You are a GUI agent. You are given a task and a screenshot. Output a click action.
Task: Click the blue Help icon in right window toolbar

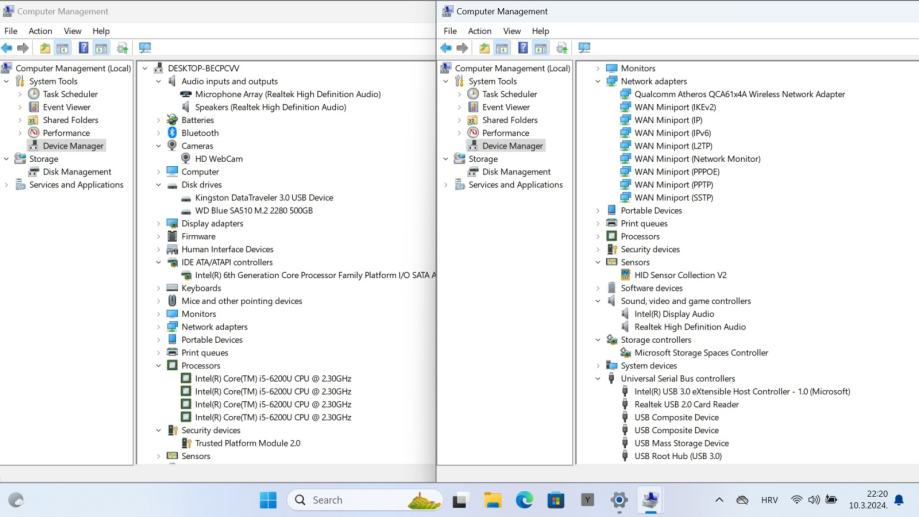[x=523, y=48]
